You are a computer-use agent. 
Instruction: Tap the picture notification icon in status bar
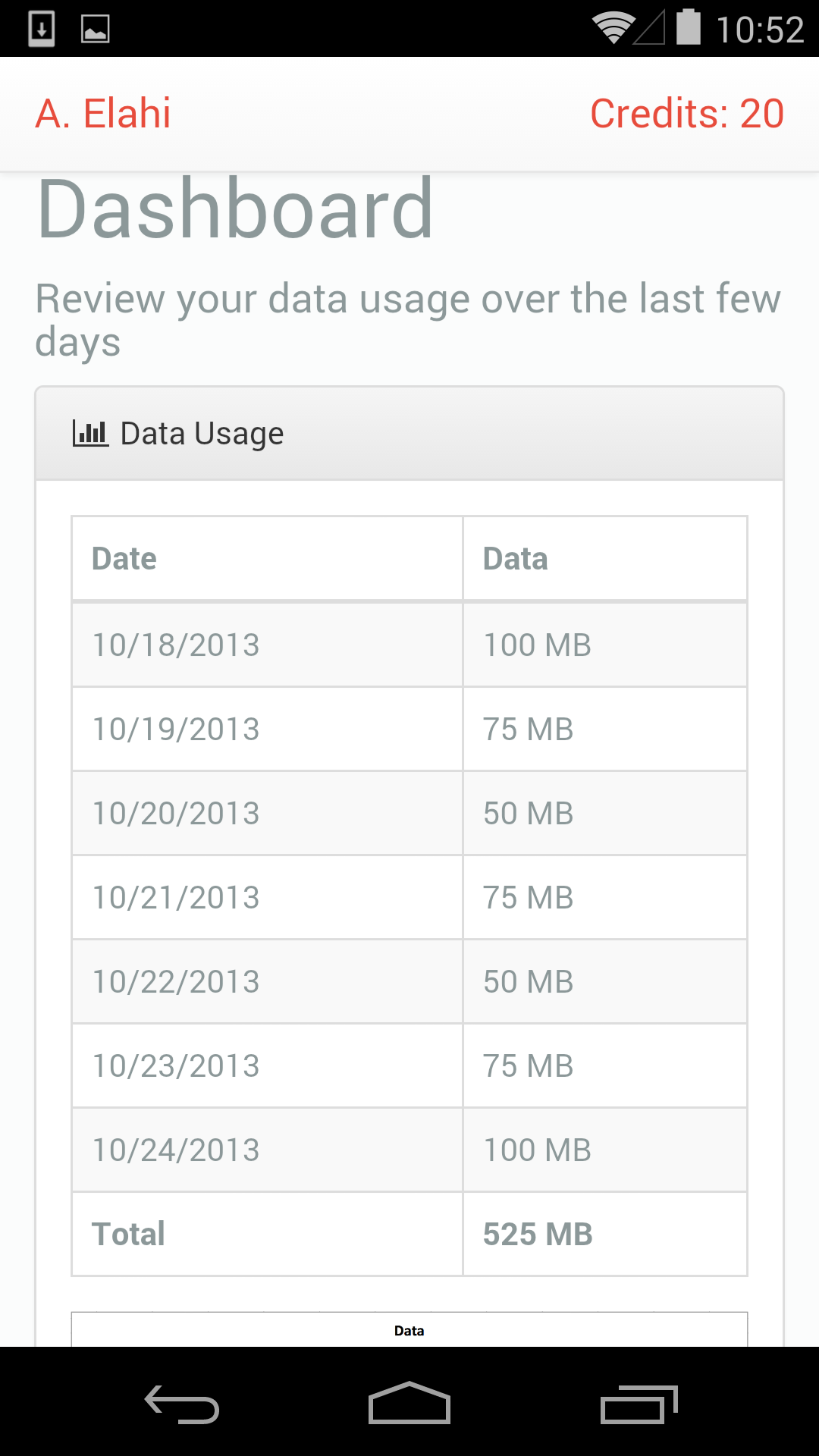[x=96, y=29]
